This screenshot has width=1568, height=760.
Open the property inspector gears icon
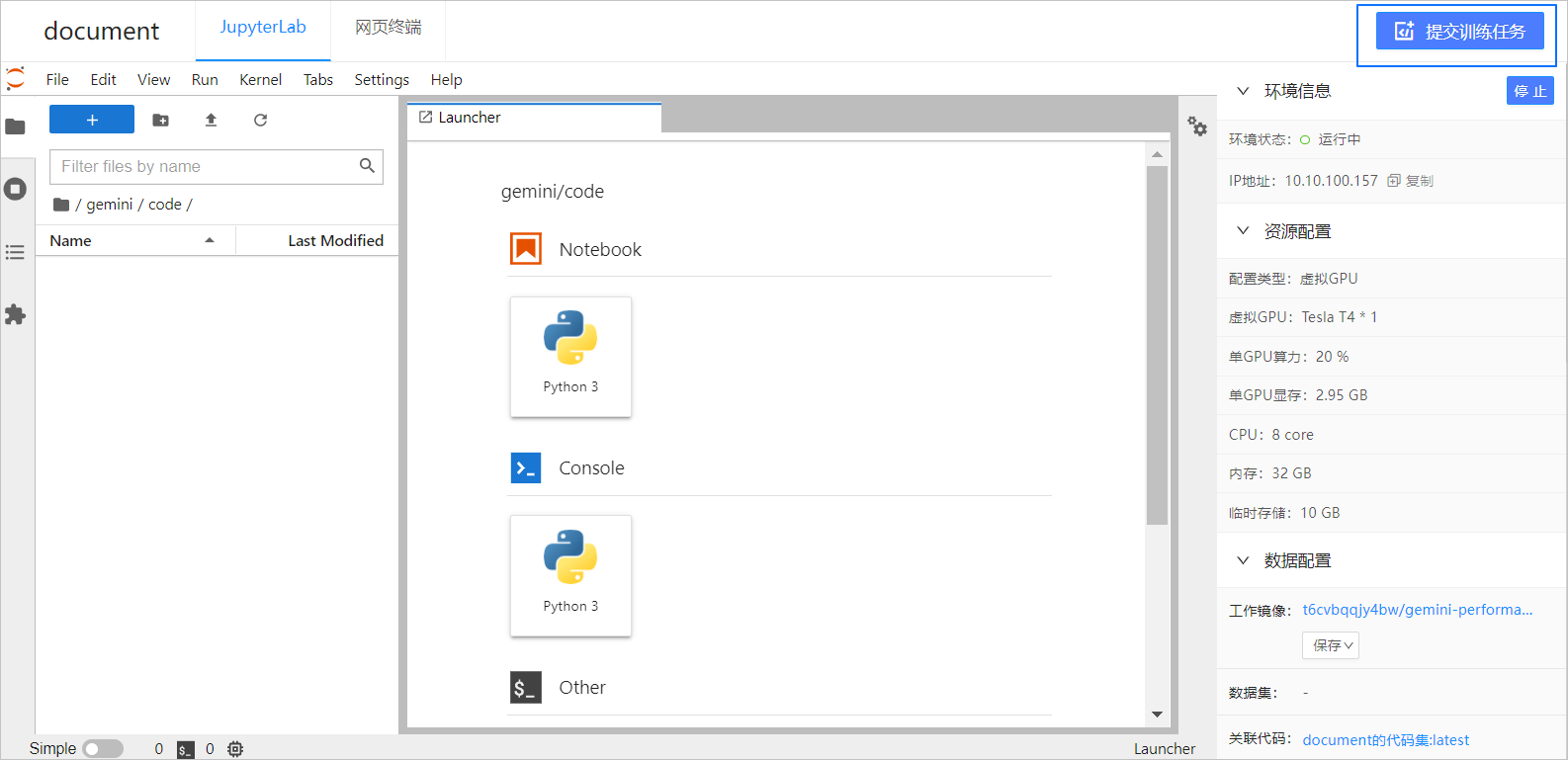[1197, 126]
